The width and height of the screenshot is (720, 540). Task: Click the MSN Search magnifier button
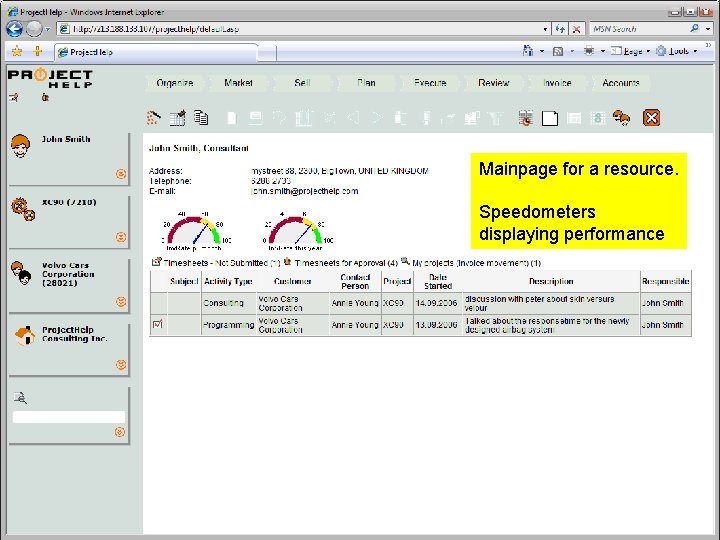tap(695, 28)
